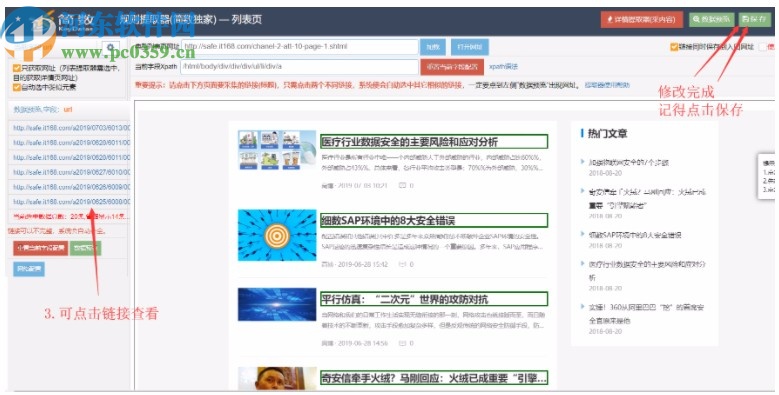Screen dimensions: 779x395
Task: Select article title 细数SAP环境中的8大安全错误
Action: click(434, 220)
